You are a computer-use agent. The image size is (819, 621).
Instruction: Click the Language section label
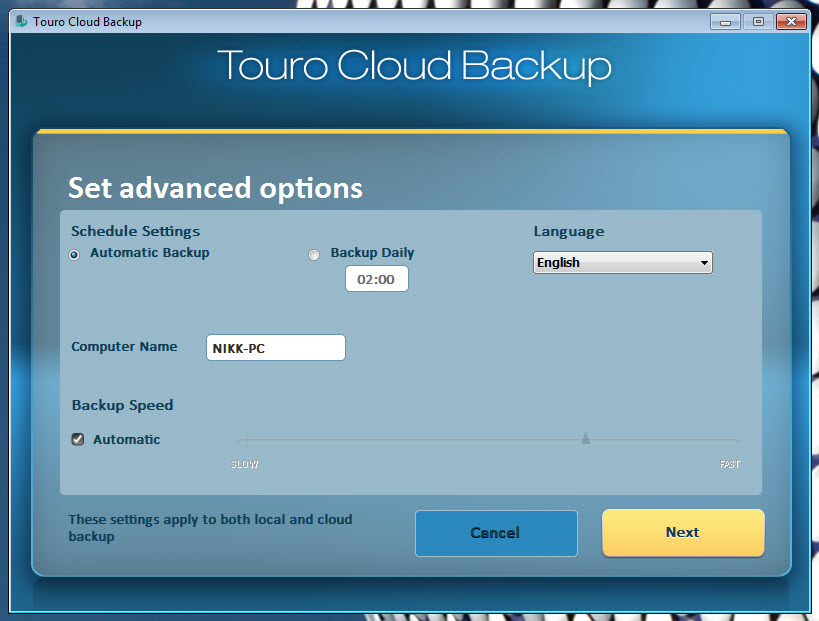pyautogui.click(x=569, y=231)
